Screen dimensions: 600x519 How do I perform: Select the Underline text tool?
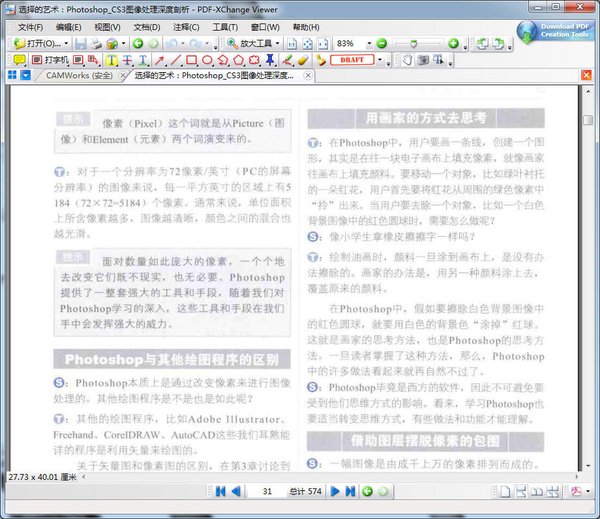pos(143,60)
